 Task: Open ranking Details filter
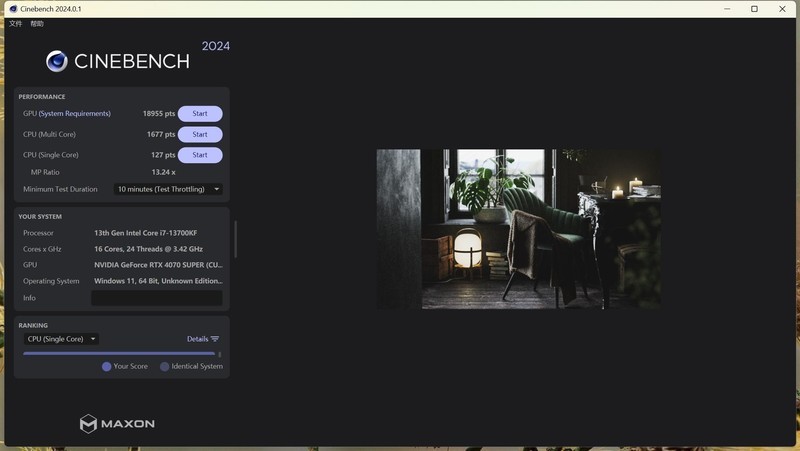click(203, 339)
